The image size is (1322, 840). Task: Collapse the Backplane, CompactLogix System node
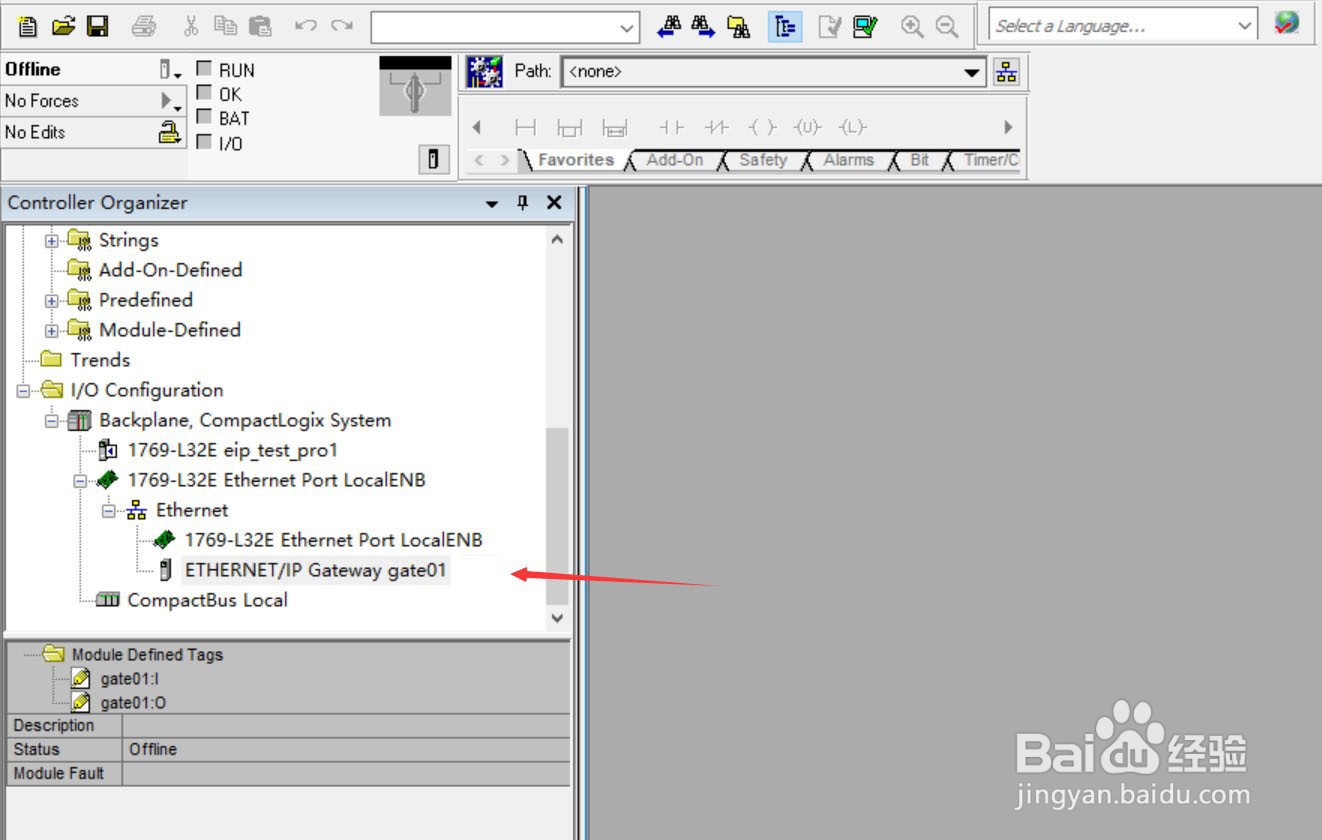pyautogui.click(x=52, y=421)
